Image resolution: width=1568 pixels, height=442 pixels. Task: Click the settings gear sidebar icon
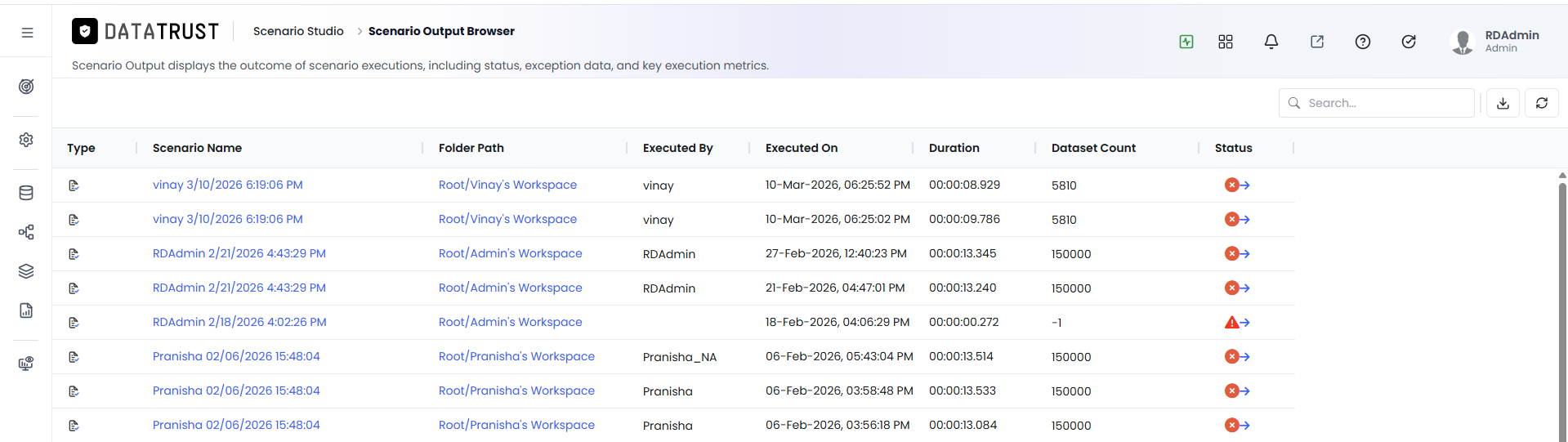point(26,140)
